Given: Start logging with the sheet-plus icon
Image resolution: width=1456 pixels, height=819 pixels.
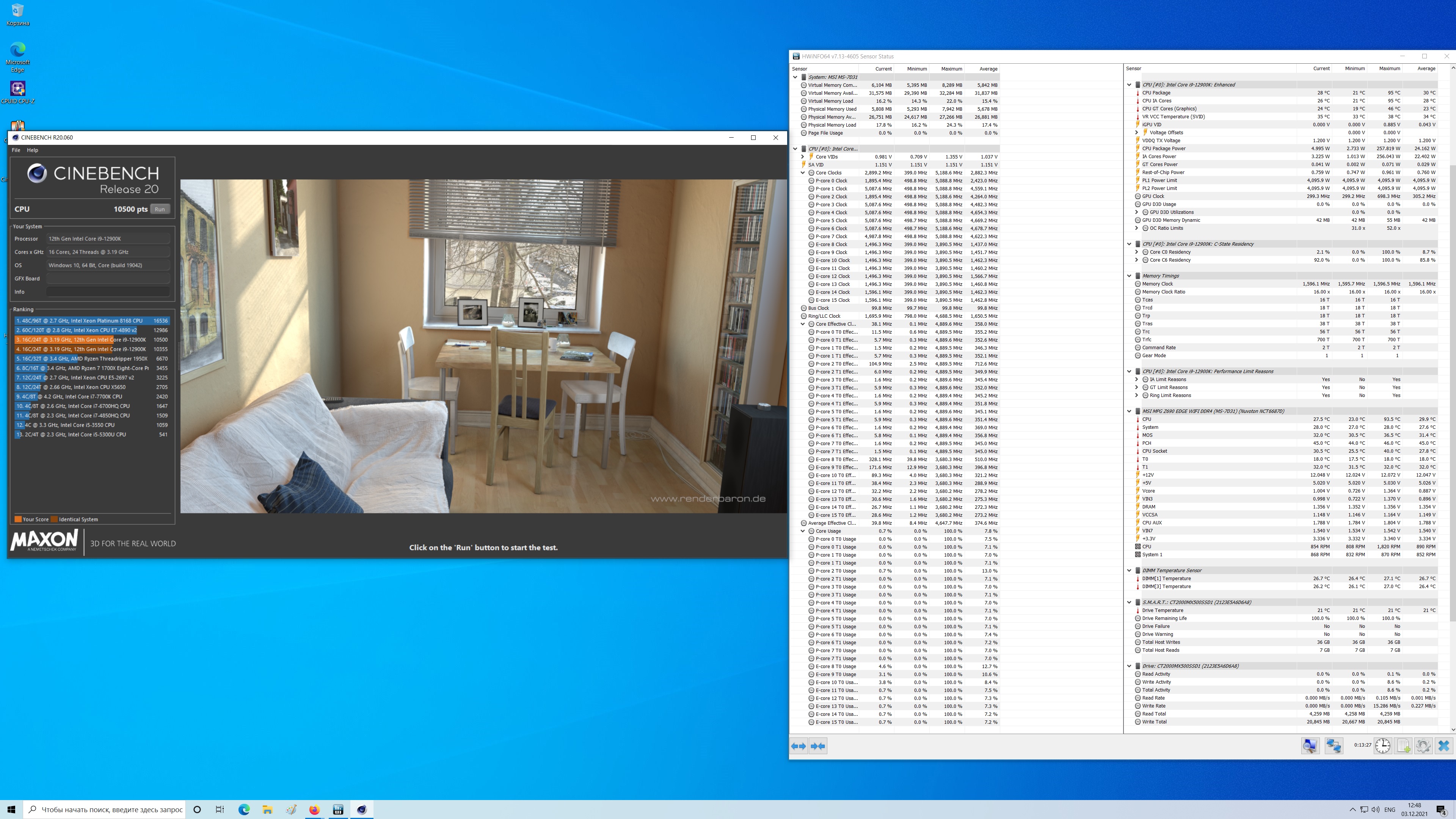Looking at the screenshot, I should click(1403, 746).
